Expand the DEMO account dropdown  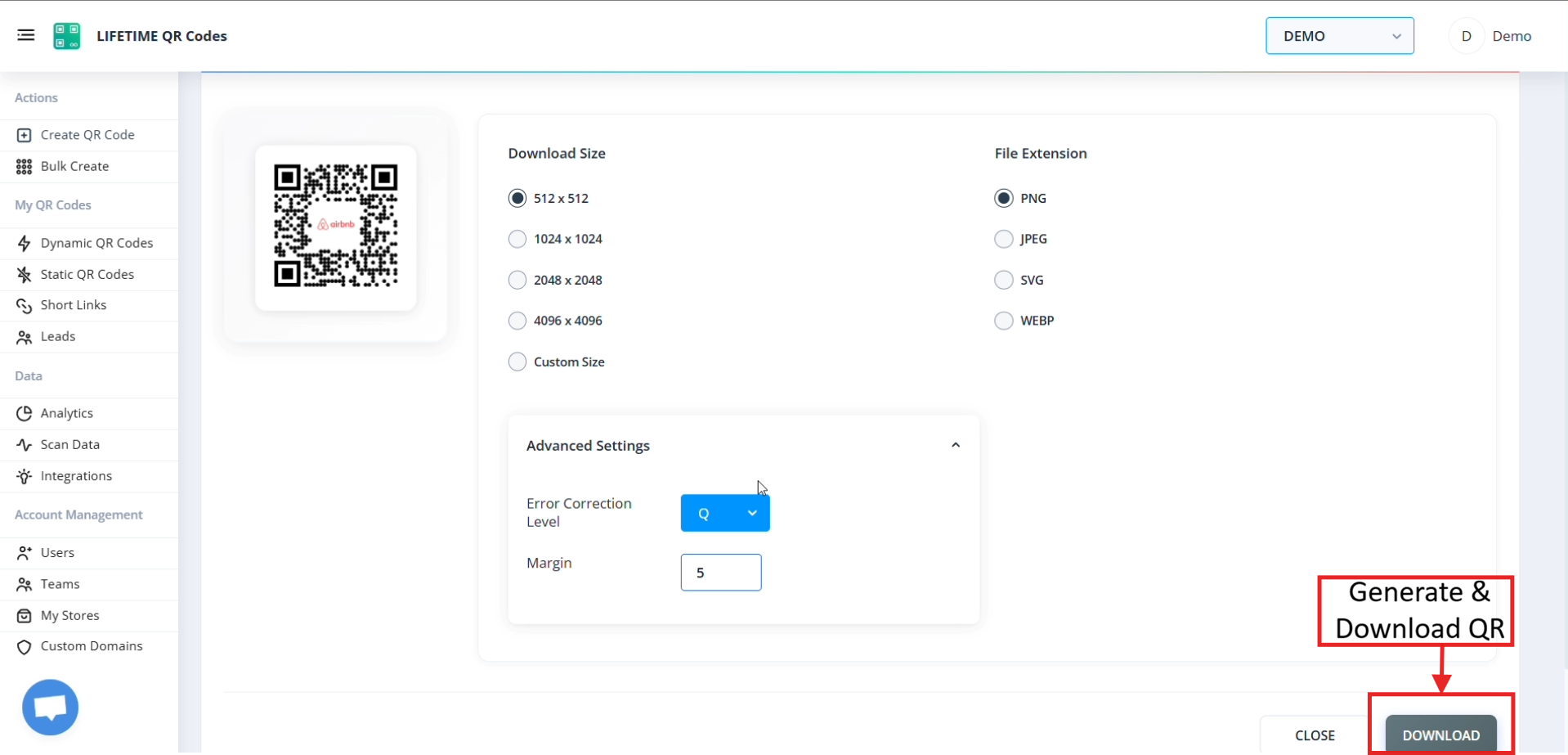click(1339, 36)
